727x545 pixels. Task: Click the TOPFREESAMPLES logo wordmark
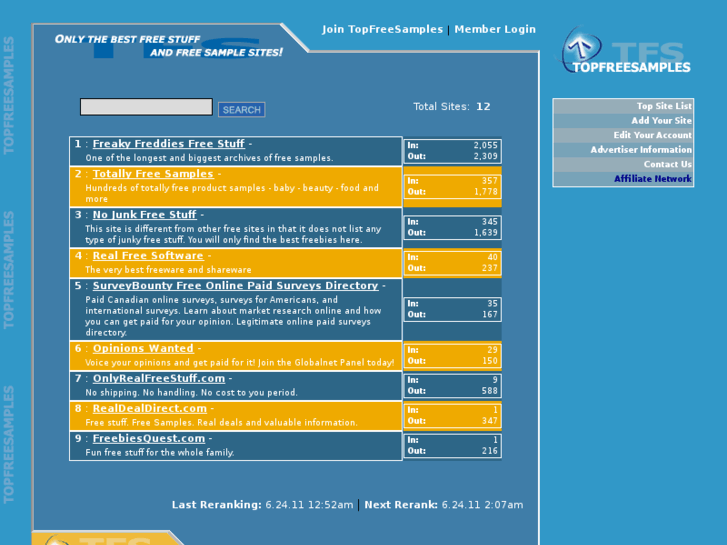(x=631, y=68)
